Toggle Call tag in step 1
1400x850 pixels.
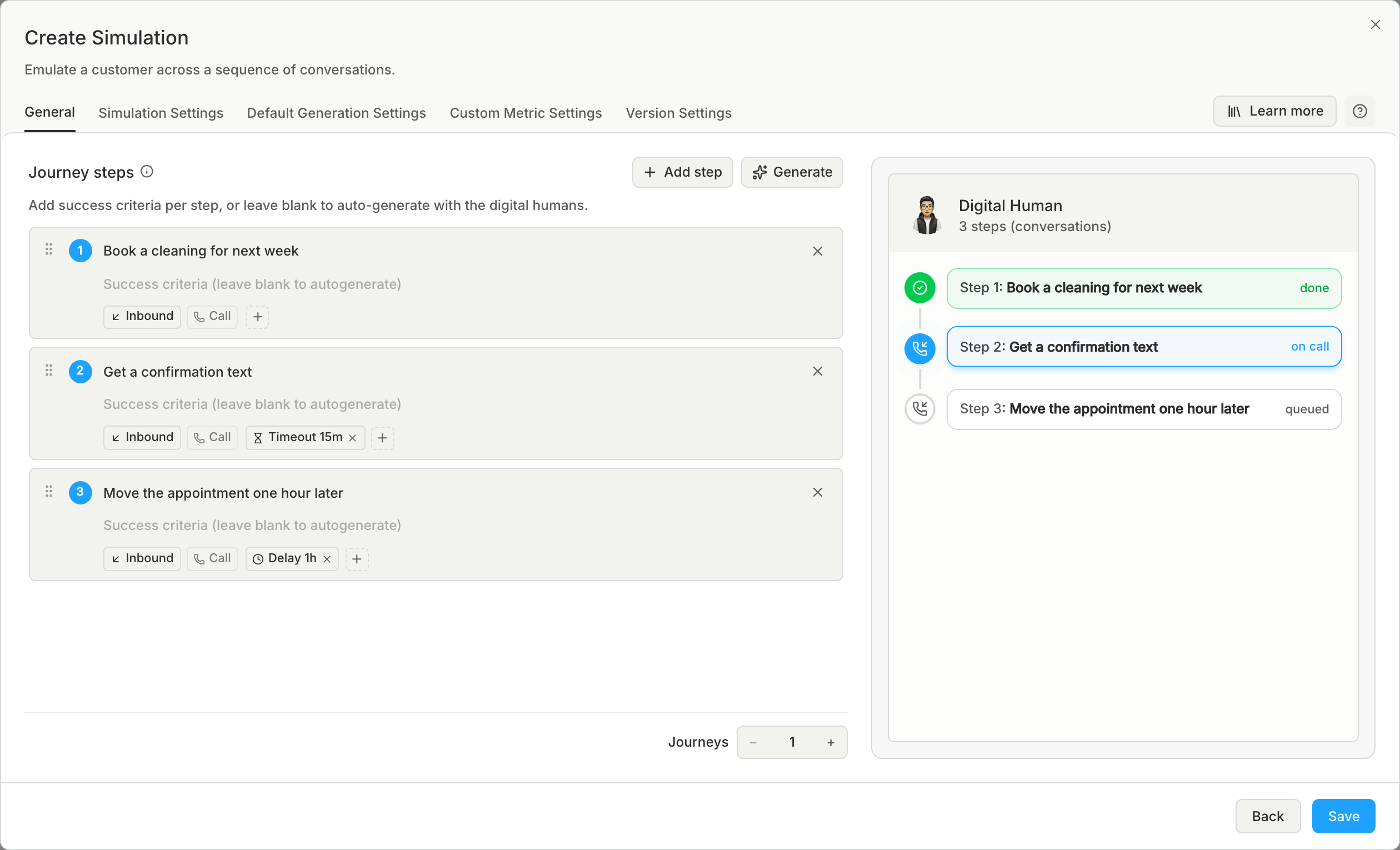tap(212, 317)
